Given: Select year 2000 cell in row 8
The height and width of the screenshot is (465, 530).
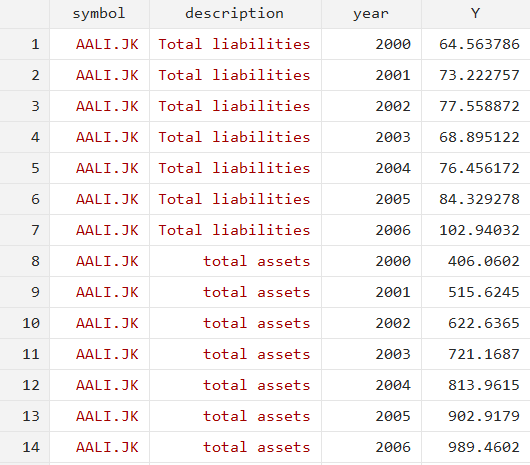Looking at the screenshot, I should tap(371, 261).
